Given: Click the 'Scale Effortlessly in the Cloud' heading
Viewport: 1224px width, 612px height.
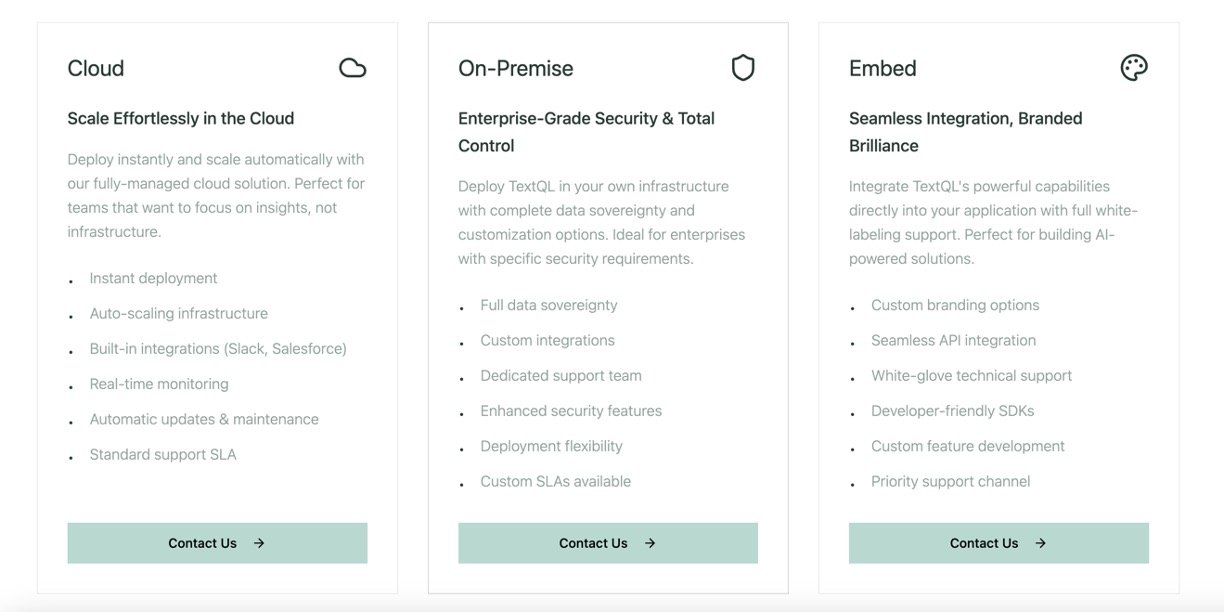Looking at the screenshot, I should click(x=181, y=118).
